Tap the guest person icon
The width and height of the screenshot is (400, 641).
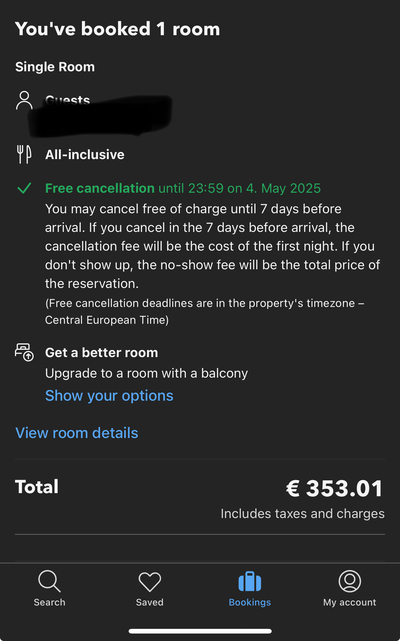pyautogui.click(x=24, y=101)
